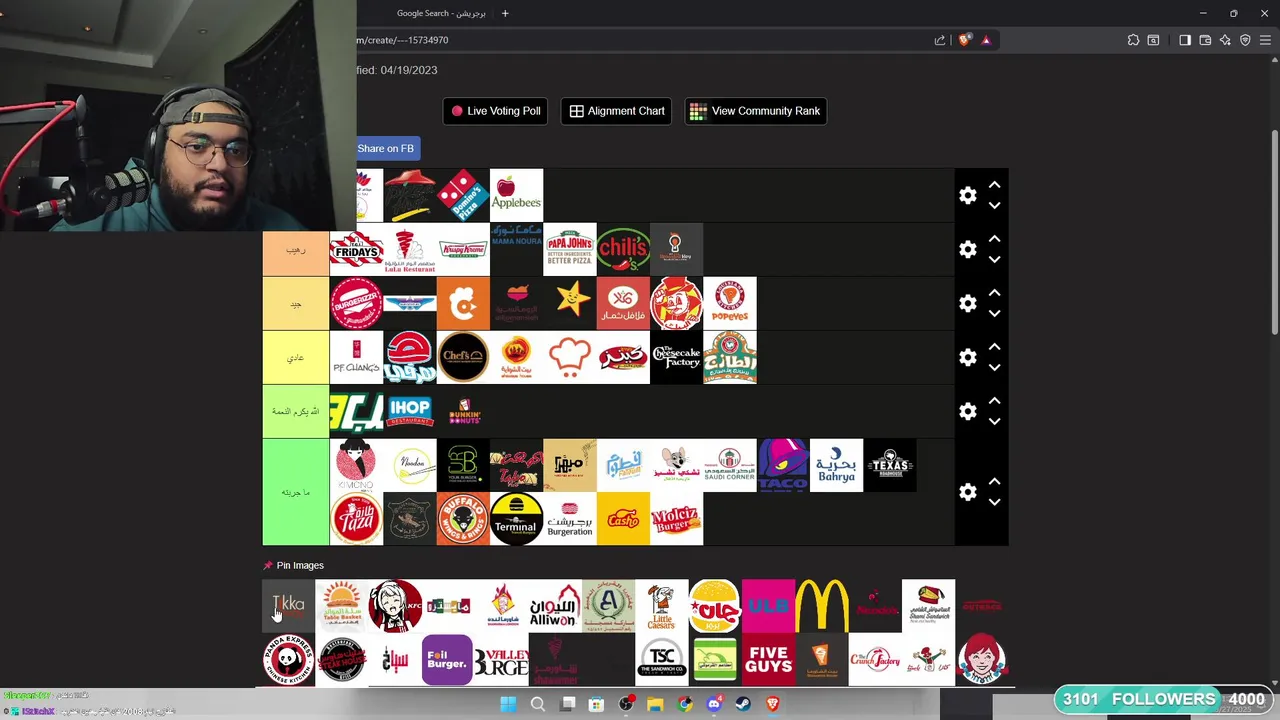This screenshot has height=720, width=1280.
Task: Click the رهيب tier label
Action: coord(296,249)
